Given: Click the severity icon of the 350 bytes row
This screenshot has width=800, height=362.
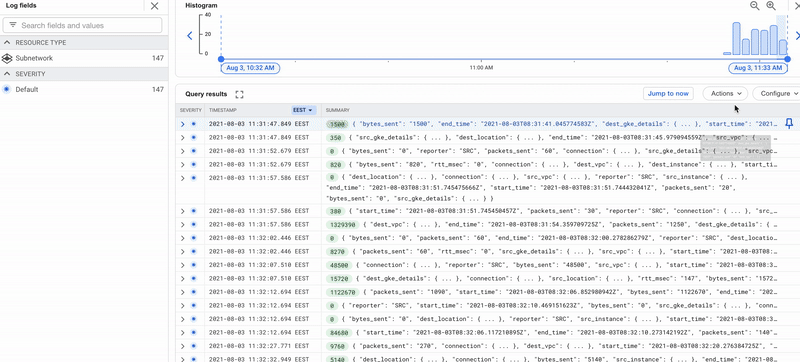Looking at the screenshot, I should (193, 138).
